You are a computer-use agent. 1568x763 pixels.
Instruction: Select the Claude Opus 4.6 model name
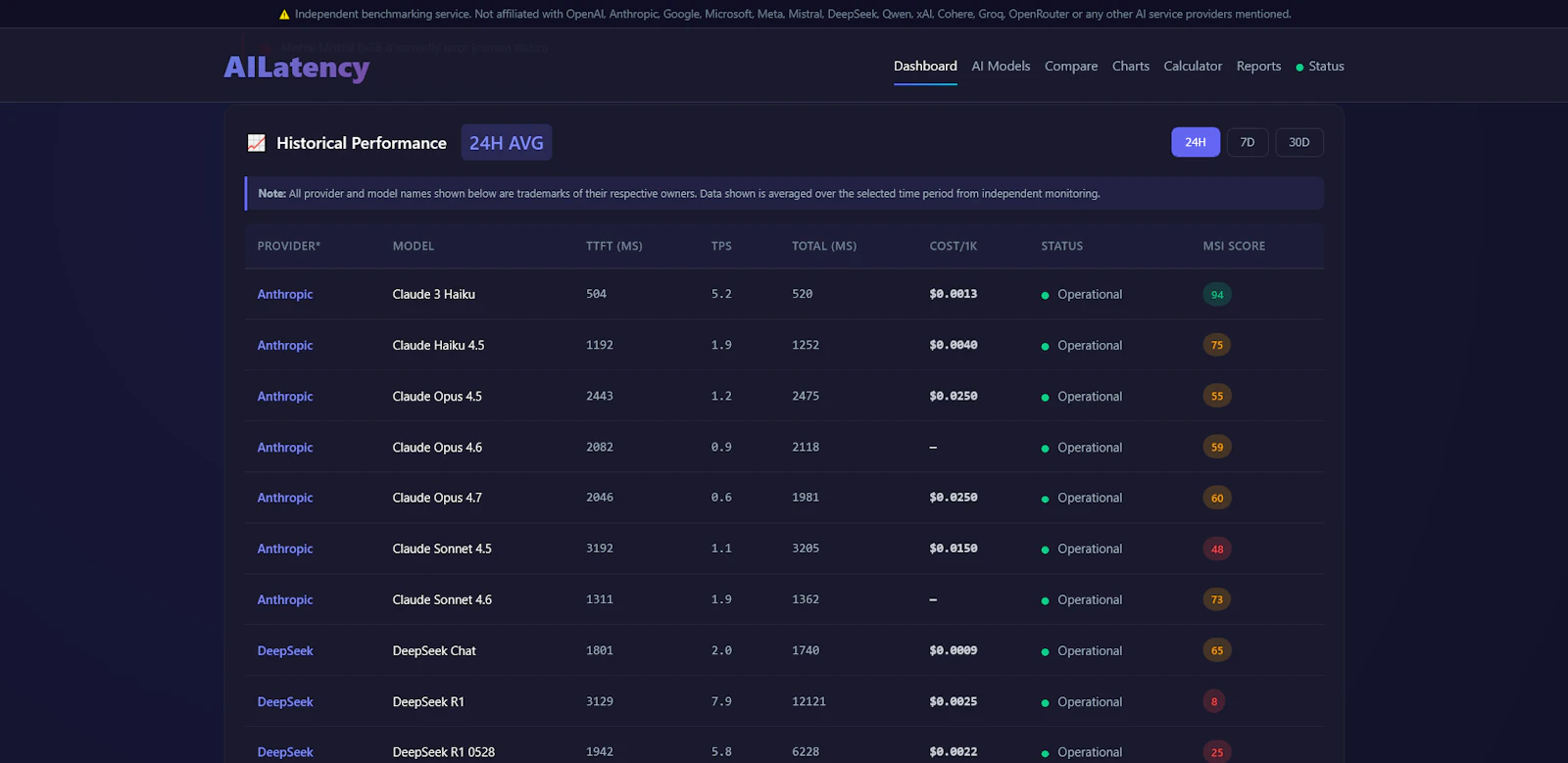coord(437,447)
